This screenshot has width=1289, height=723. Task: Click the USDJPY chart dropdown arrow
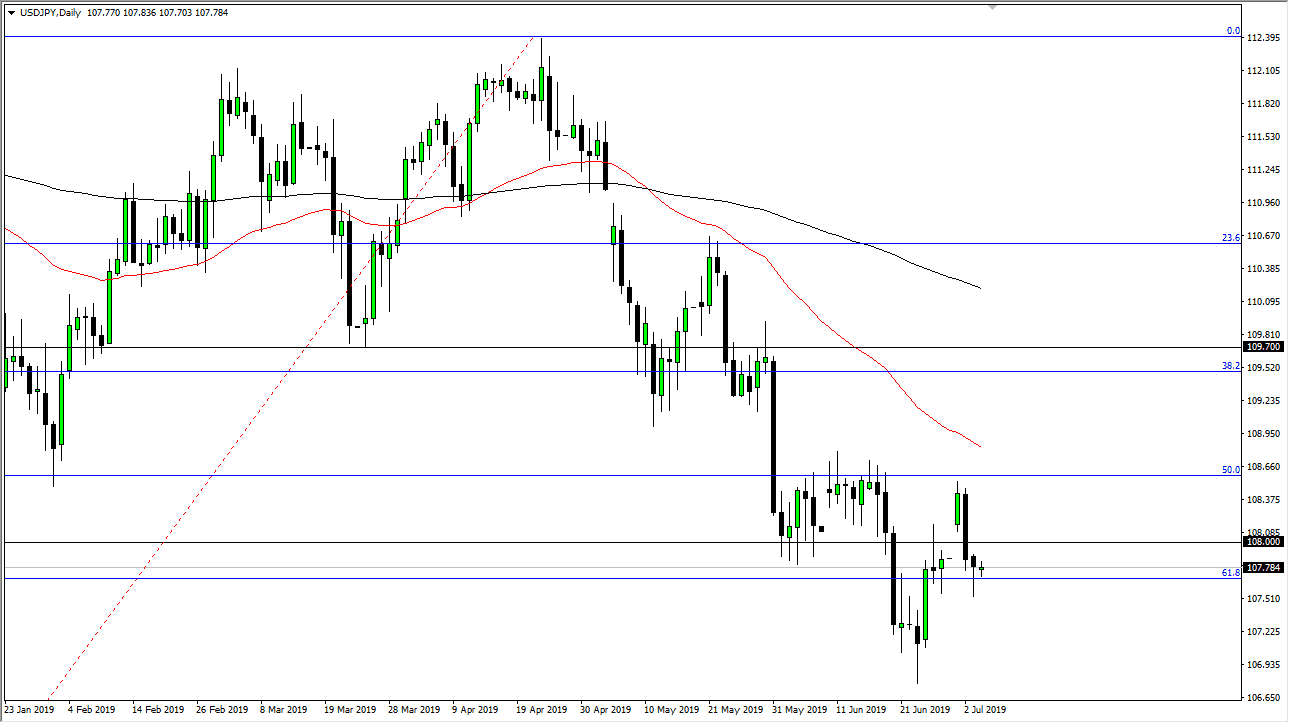[x=11, y=13]
